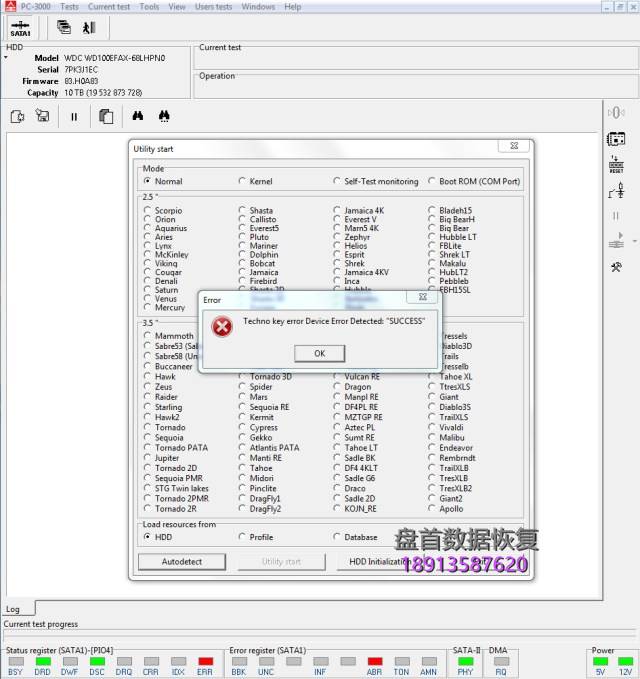The height and width of the screenshot is (679, 640).
Task: Open the Tools menu
Action: (x=149, y=6)
